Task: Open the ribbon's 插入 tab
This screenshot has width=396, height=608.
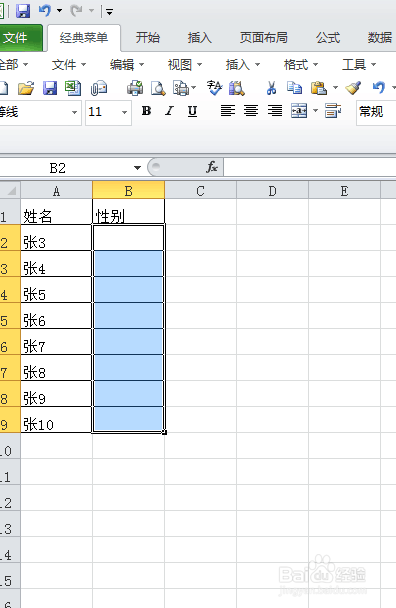Action: [x=199, y=38]
